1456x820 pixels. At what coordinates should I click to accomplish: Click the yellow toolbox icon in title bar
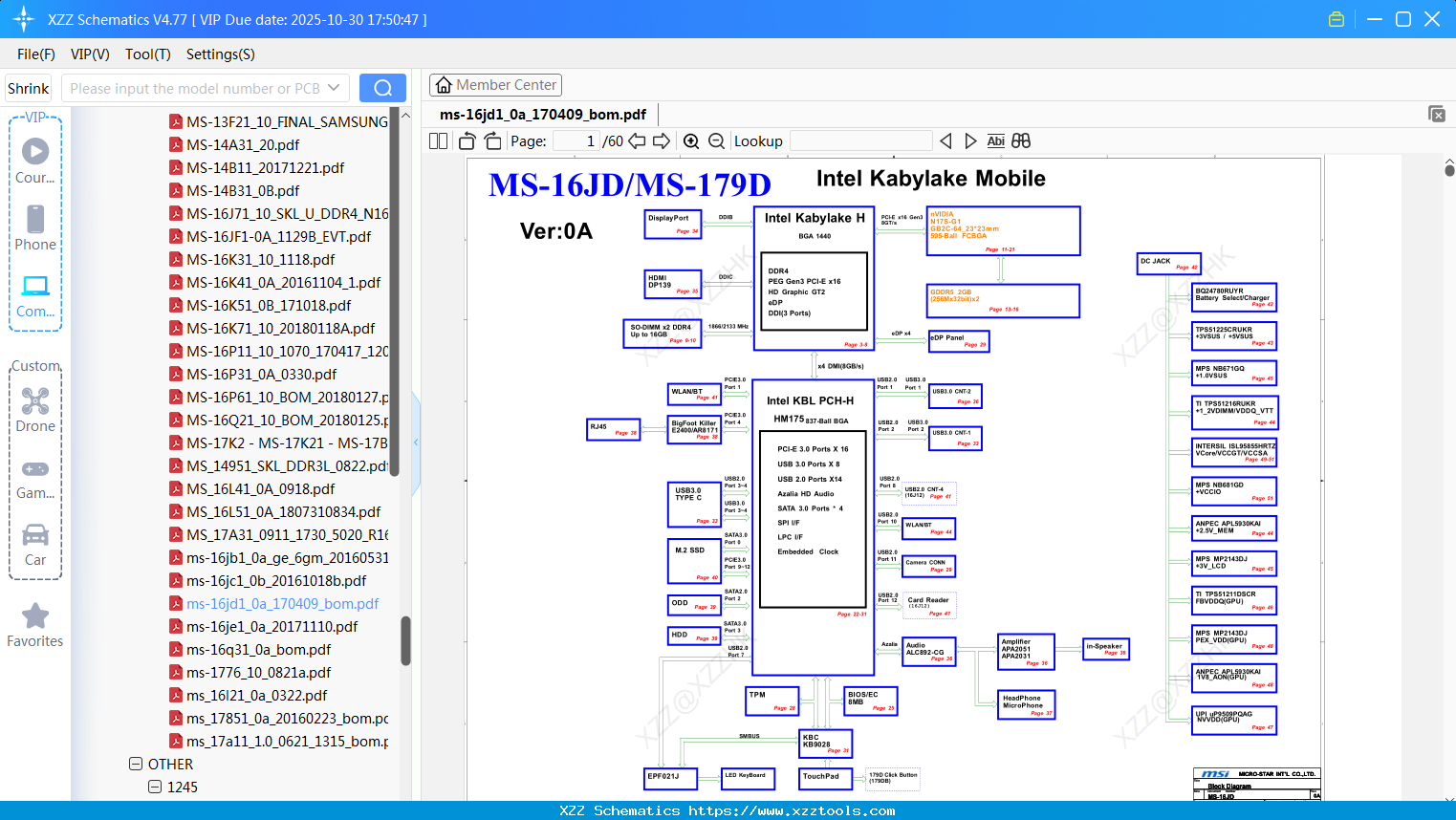click(1336, 19)
